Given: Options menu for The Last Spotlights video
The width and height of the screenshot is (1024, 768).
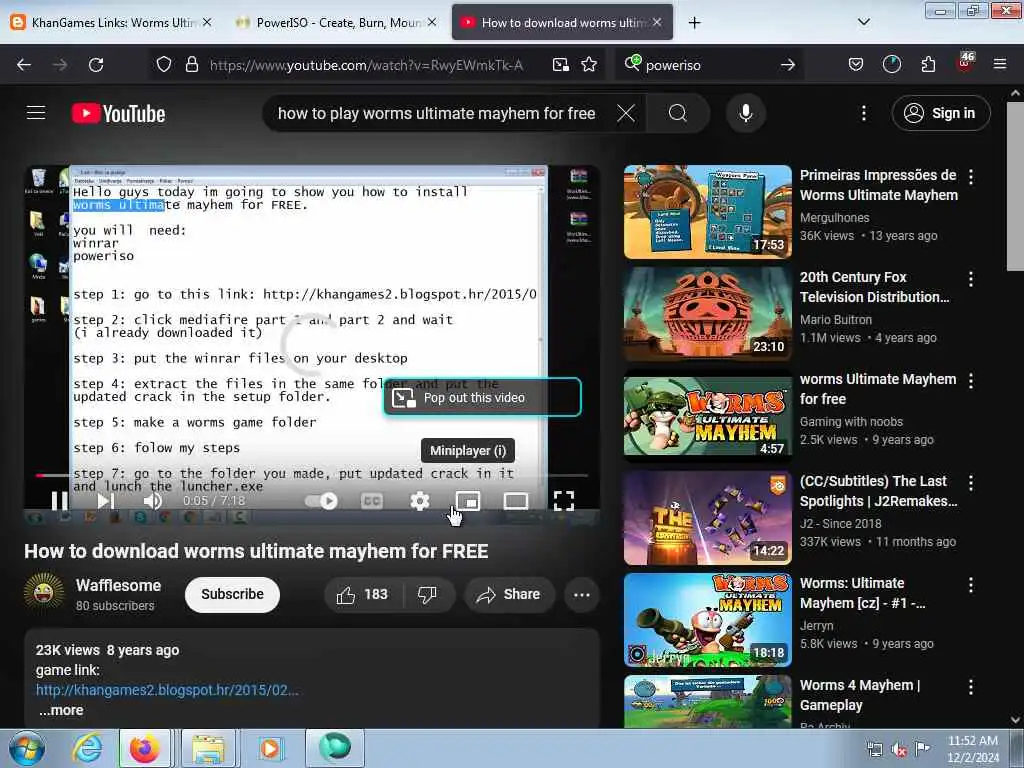Looking at the screenshot, I should [x=971, y=483].
